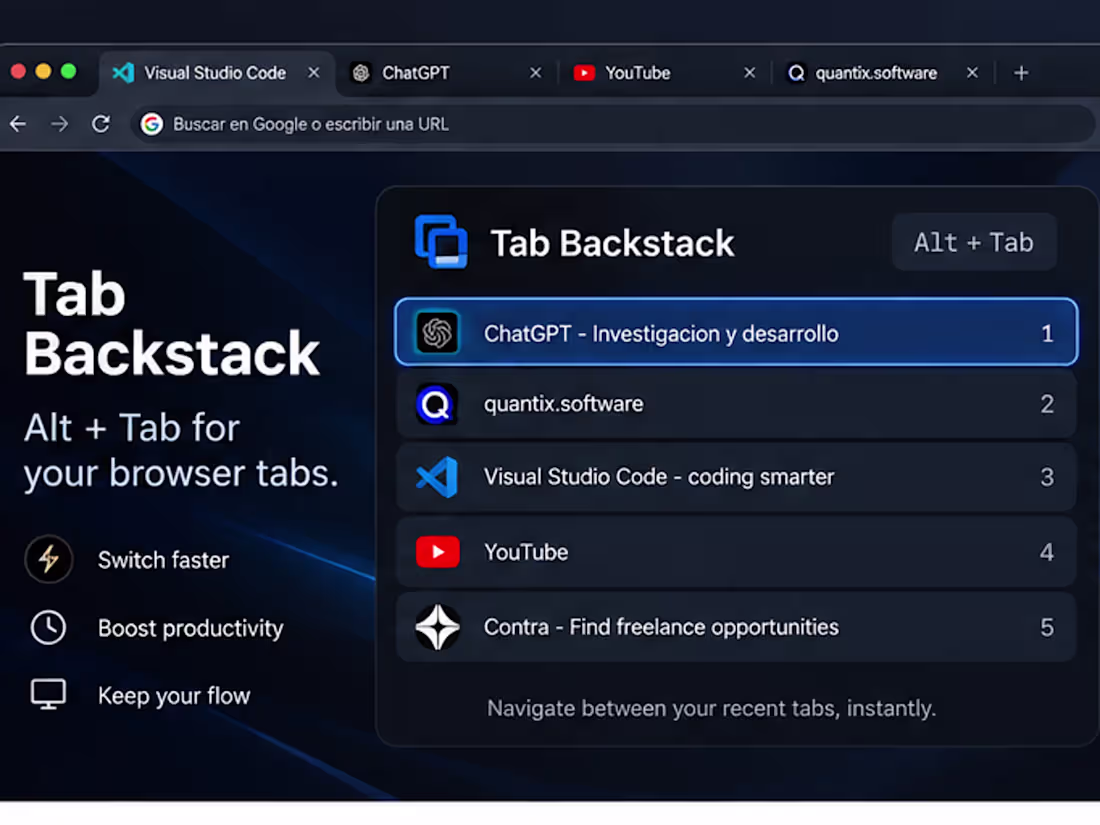
Task: Select Contra - Find freelance opportunities entry
Action: [x=736, y=627]
